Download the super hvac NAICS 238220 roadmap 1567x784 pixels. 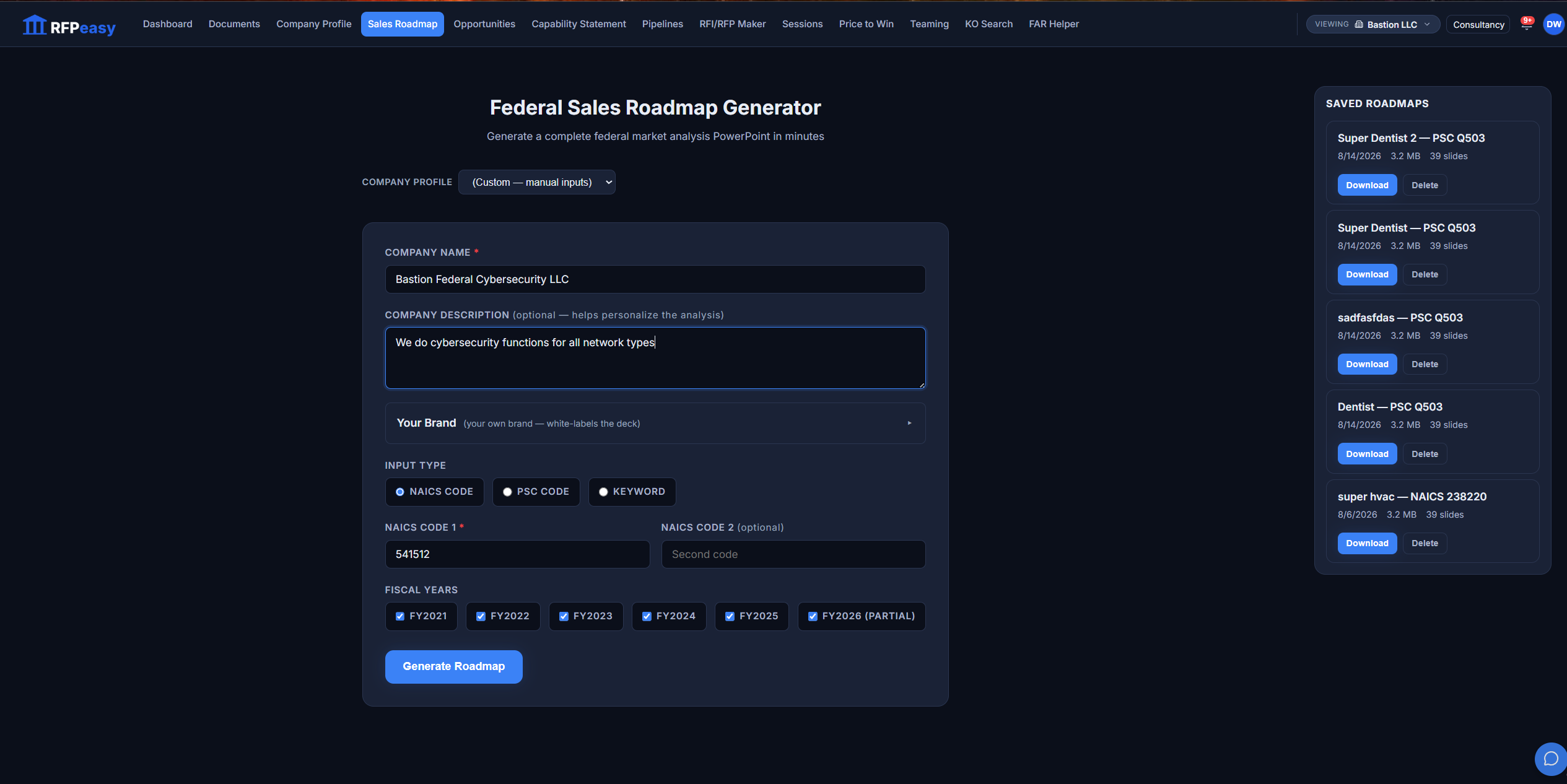click(x=1367, y=543)
